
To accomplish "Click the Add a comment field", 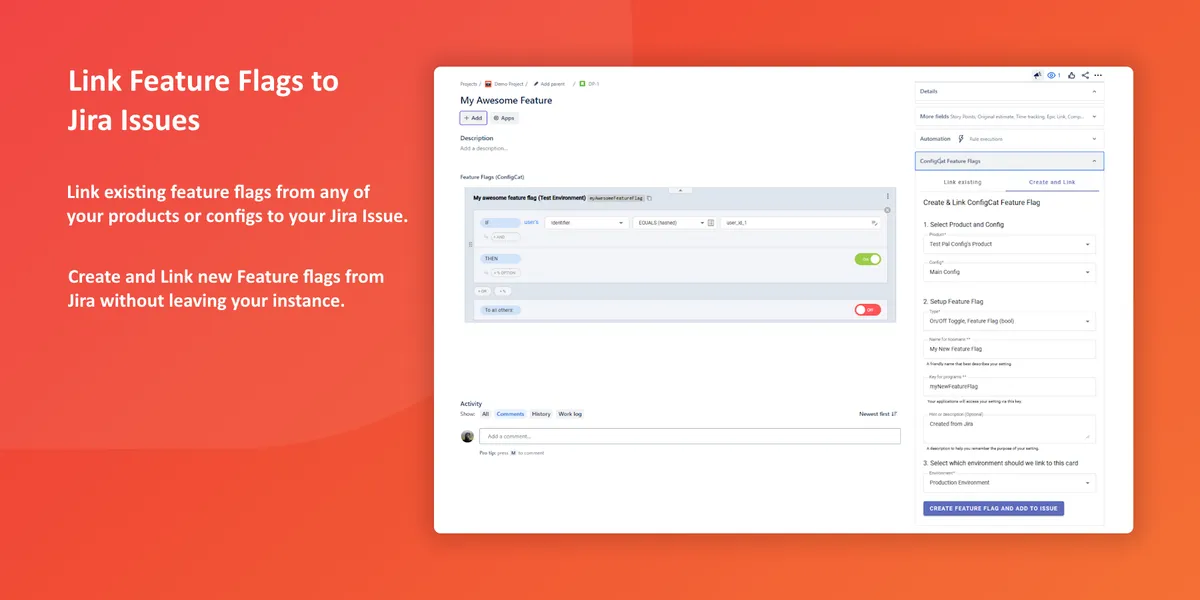I will click(x=690, y=436).
